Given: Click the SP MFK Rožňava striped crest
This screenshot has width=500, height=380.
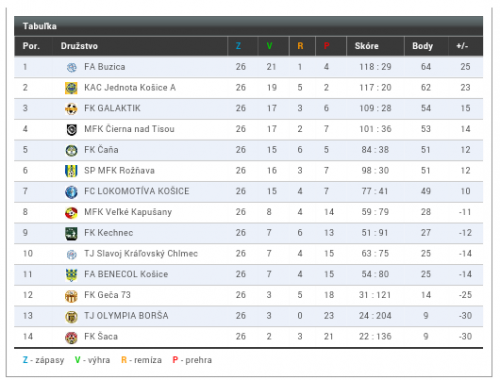Looking at the screenshot, I should tap(71, 171).
